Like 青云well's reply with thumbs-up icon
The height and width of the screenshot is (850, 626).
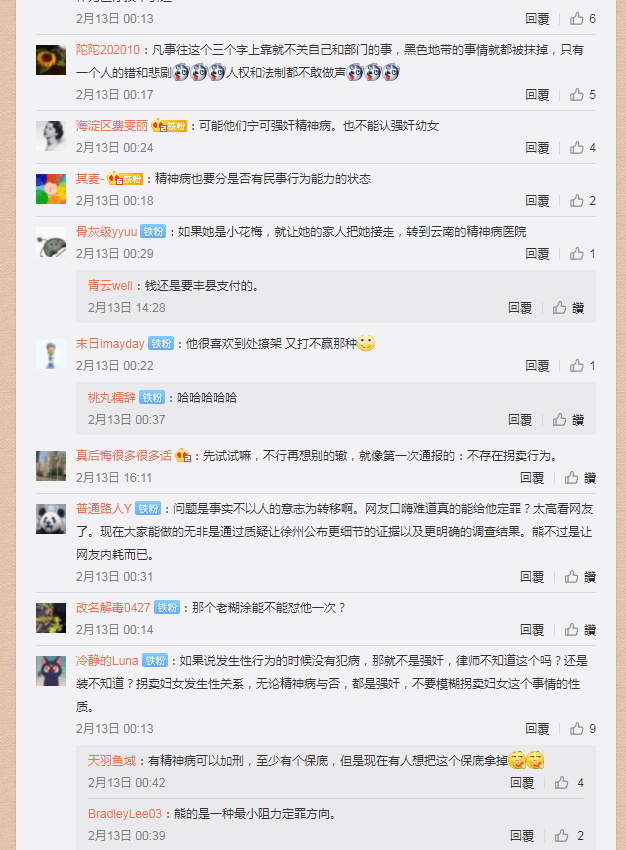[x=559, y=308]
